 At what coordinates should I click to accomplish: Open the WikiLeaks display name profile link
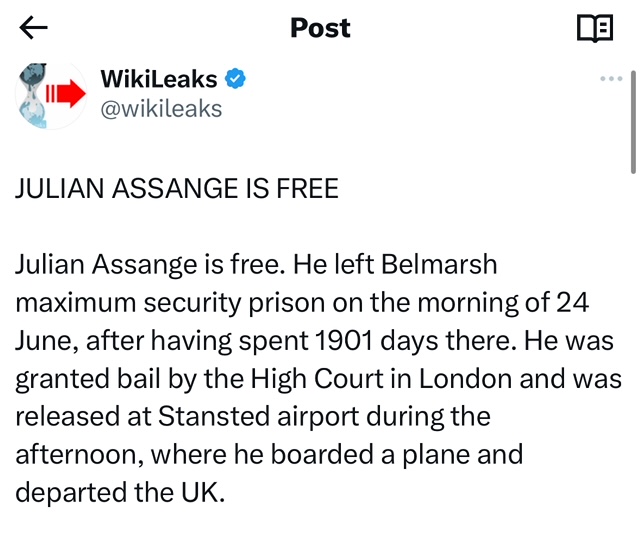[x=159, y=80]
